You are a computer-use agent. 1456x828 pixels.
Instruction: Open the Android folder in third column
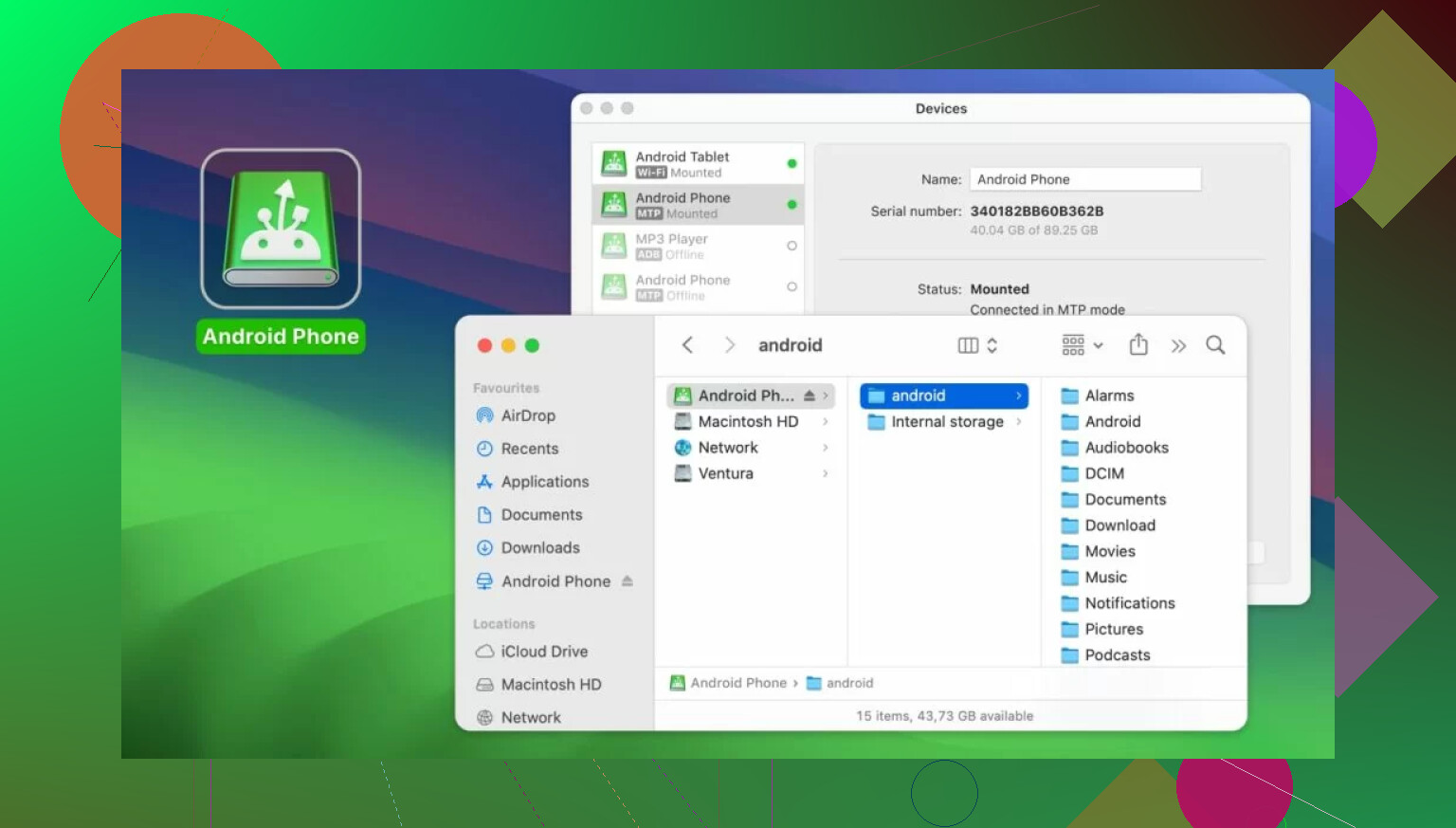pyautogui.click(x=1101, y=421)
